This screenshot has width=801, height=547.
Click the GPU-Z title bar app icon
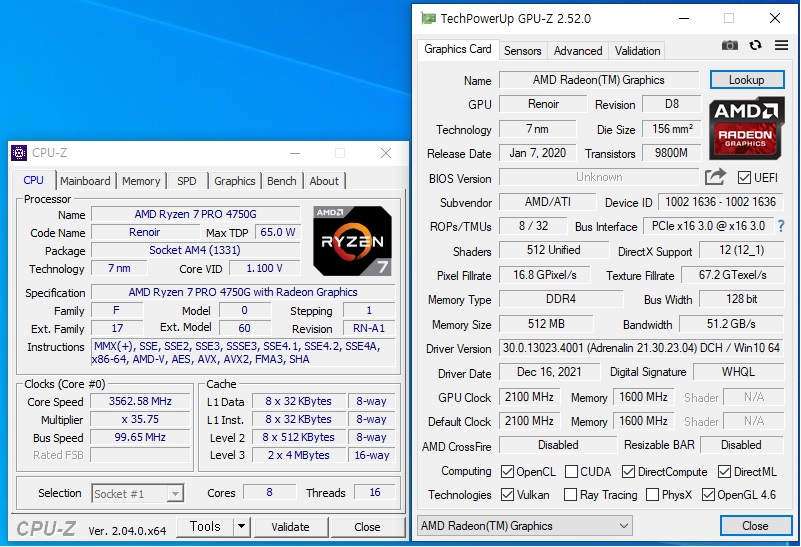pos(428,19)
